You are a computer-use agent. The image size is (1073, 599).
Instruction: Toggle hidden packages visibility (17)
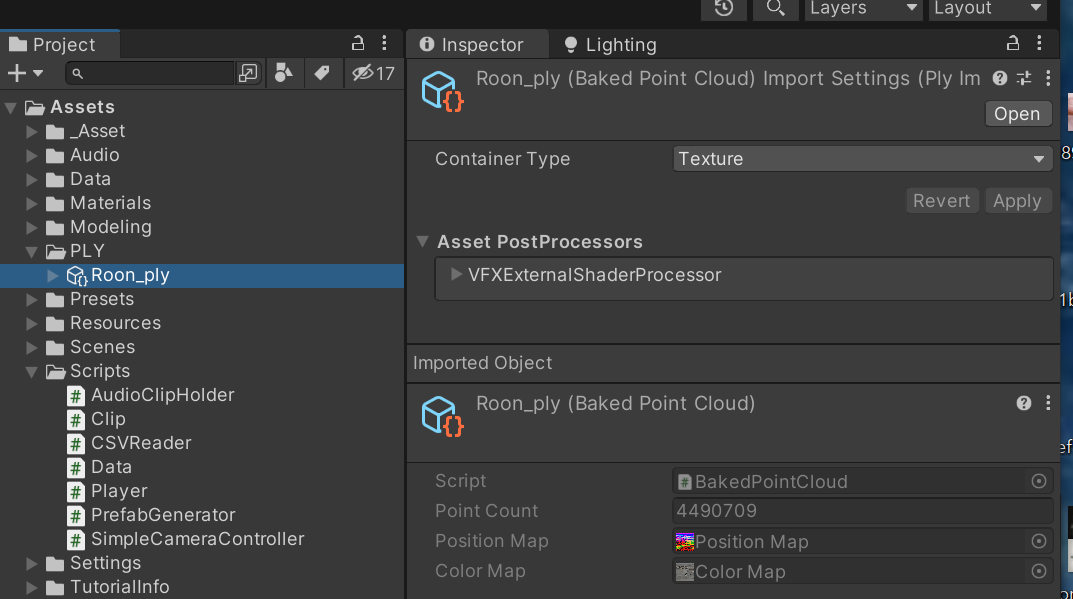(374, 73)
